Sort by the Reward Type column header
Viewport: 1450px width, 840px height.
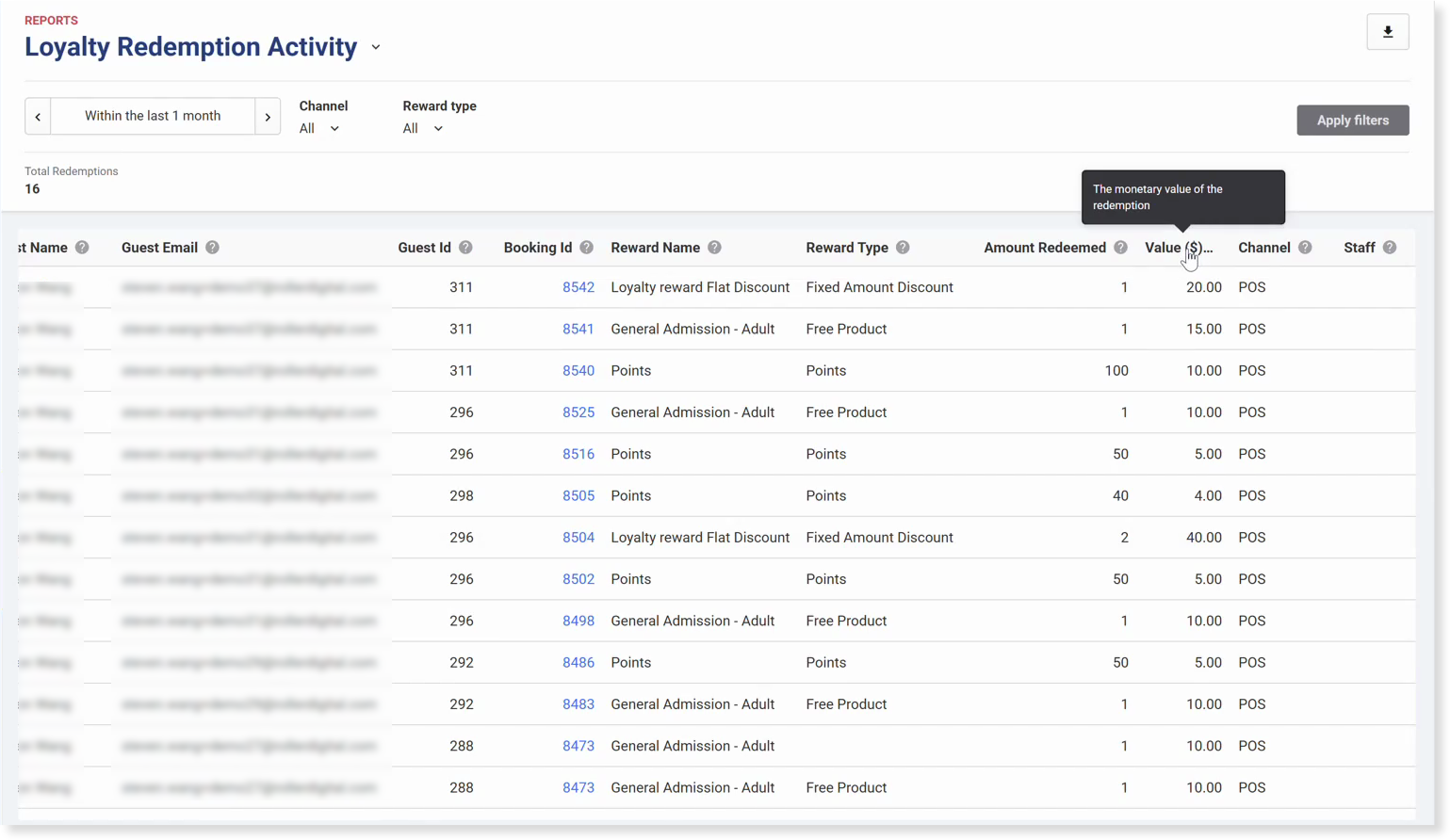click(847, 248)
